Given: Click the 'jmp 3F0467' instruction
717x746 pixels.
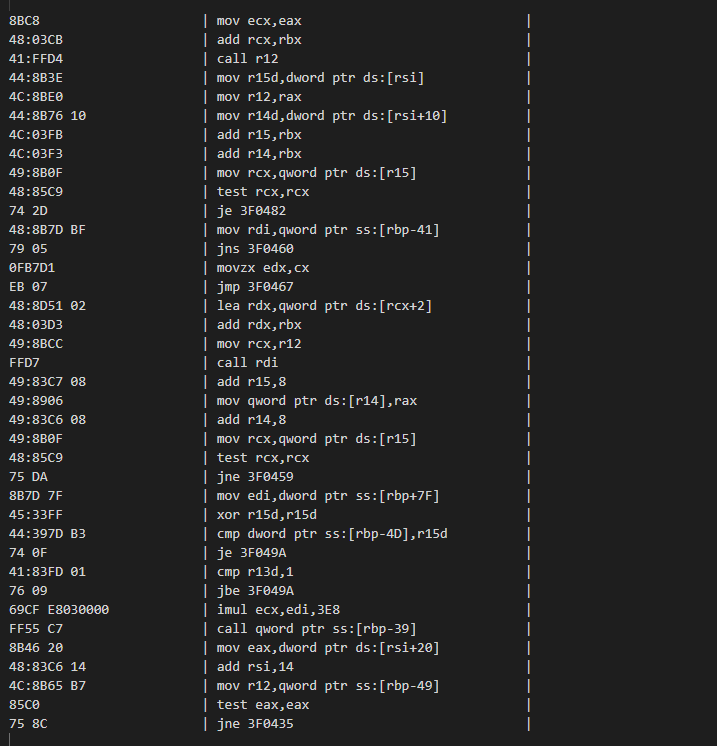Looking at the screenshot, I should [x=255, y=287].
